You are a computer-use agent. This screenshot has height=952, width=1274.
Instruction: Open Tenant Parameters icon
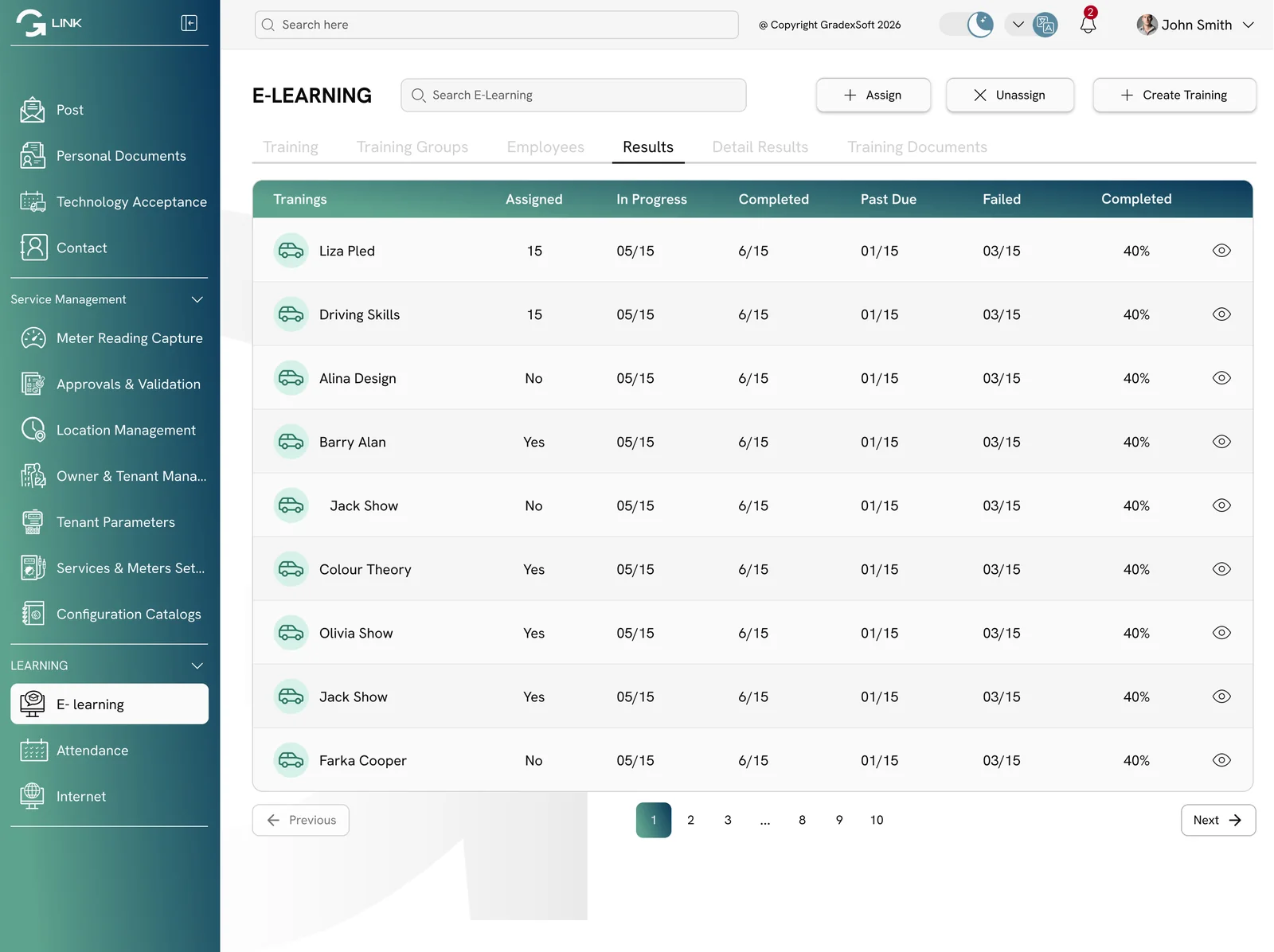point(33,522)
